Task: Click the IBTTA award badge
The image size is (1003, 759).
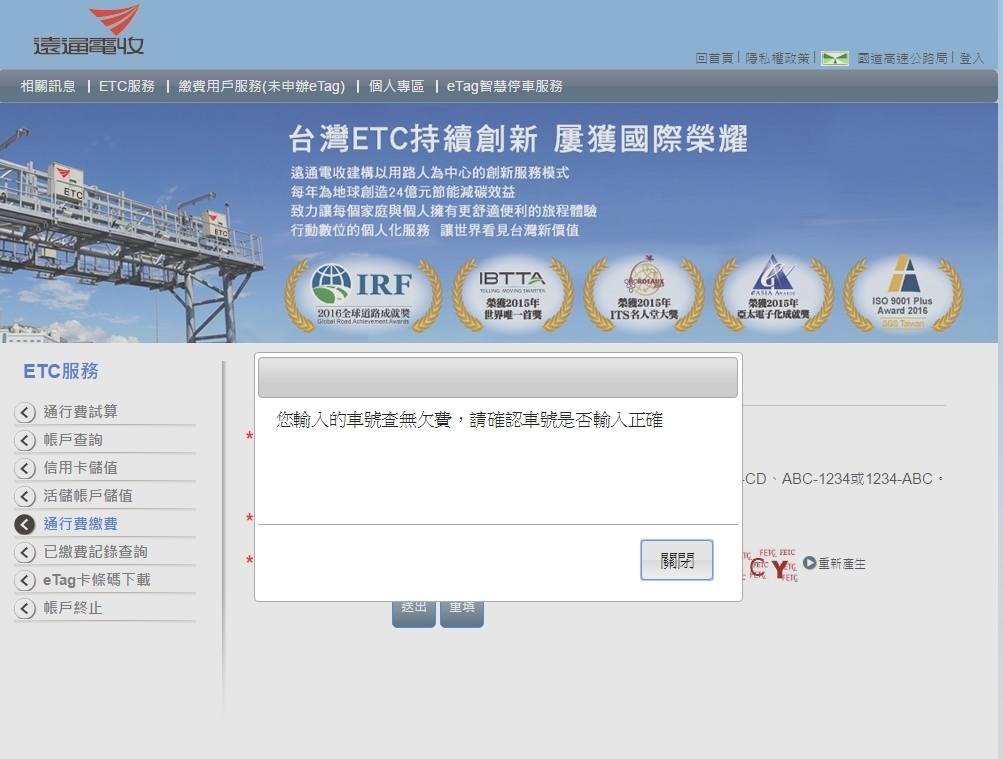Action: pyautogui.click(x=512, y=295)
